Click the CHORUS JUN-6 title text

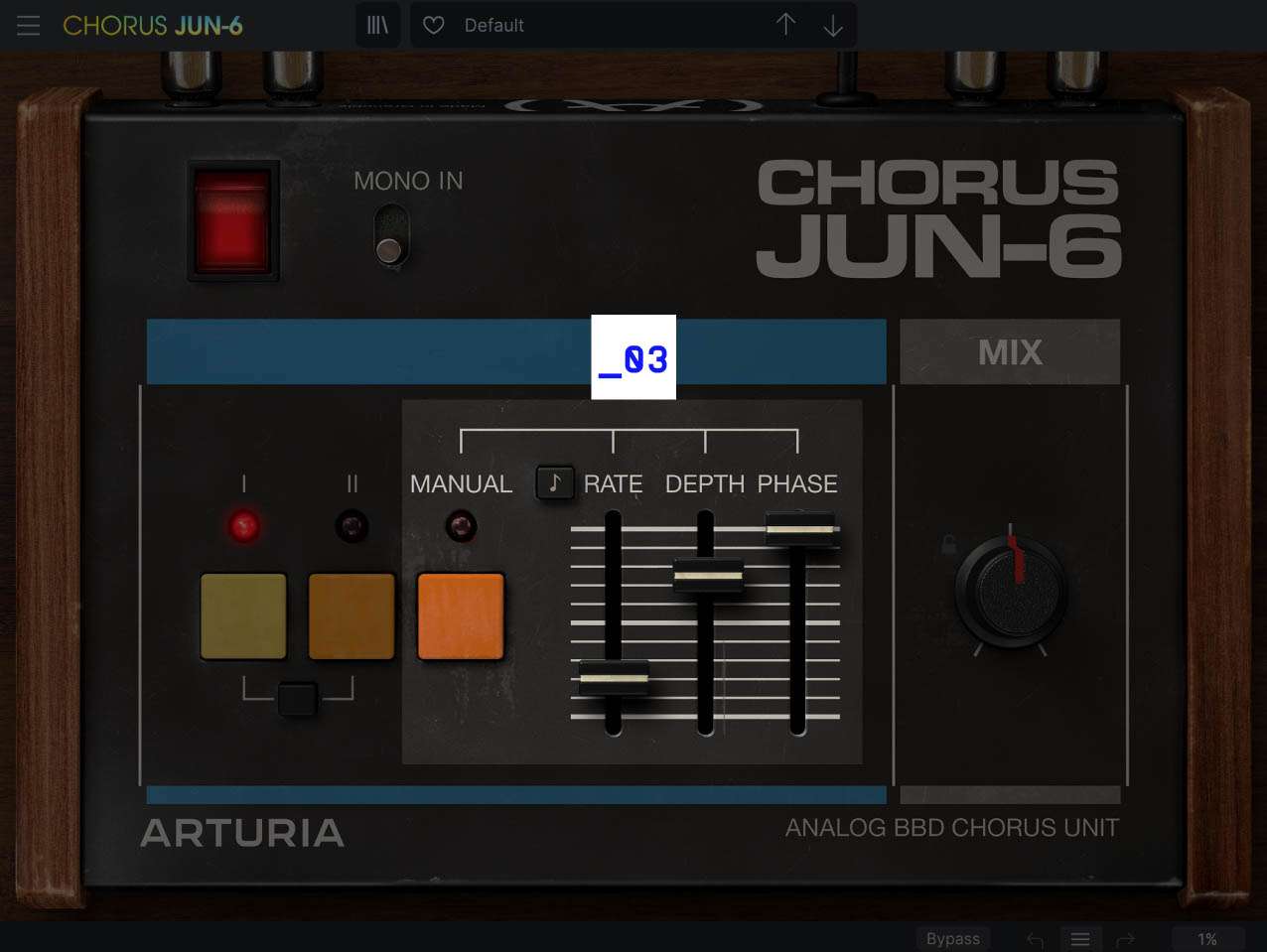pos(152,25)
